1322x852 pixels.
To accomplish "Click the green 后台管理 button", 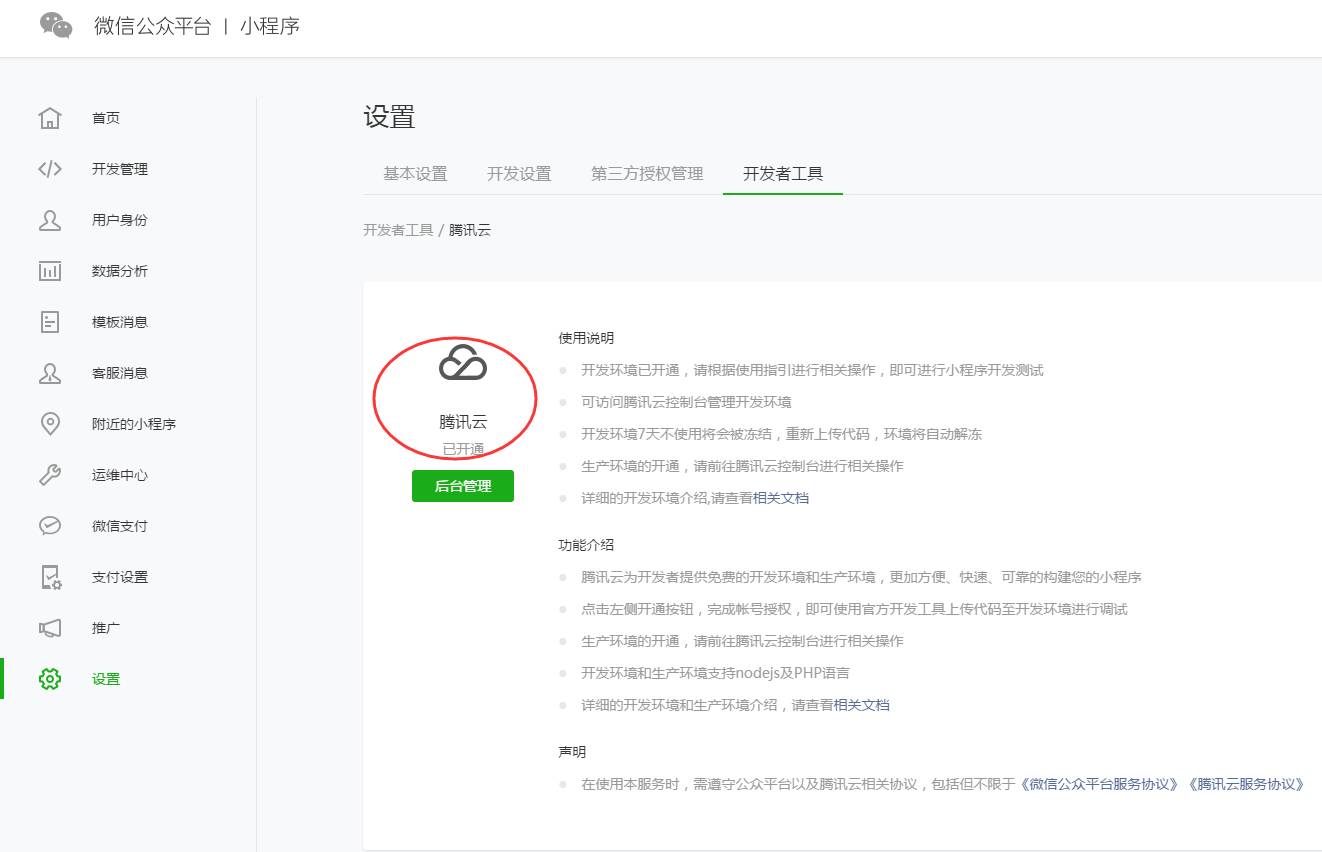I will (463, 486).
